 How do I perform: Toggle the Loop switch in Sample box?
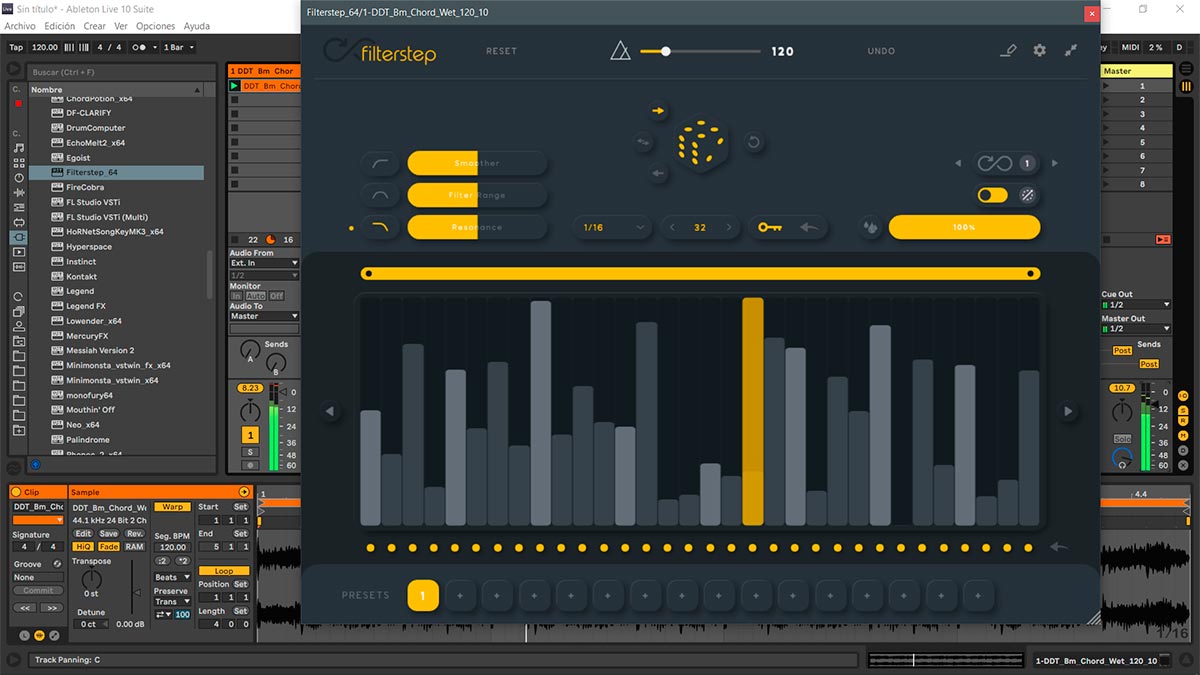[224, 571]
